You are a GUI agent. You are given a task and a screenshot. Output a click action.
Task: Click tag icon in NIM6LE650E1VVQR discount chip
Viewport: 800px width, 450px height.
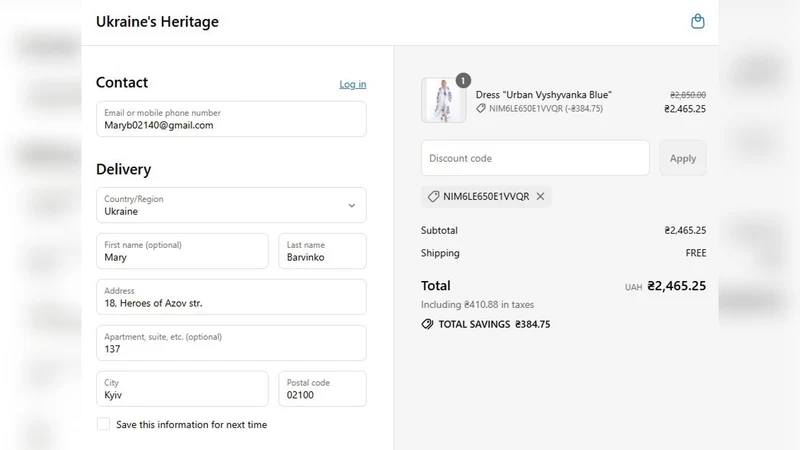[433, 196]
